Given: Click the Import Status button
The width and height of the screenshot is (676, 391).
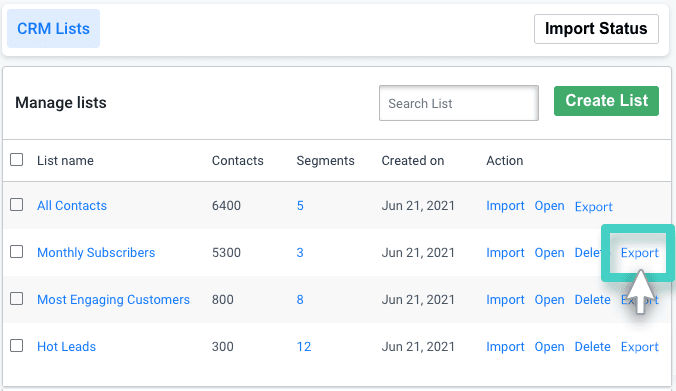Looking at the screenshot, I should coord(596,29).
